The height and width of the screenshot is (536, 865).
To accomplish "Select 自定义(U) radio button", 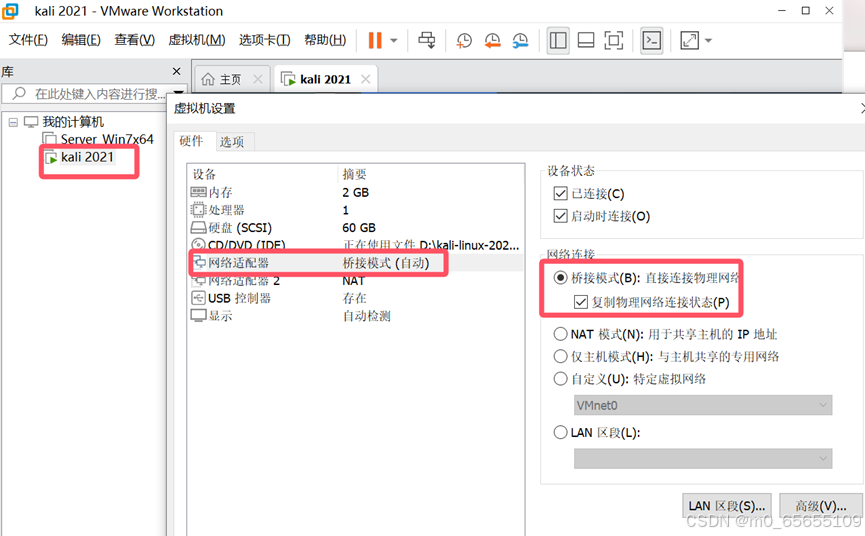I will coord(560,379).
